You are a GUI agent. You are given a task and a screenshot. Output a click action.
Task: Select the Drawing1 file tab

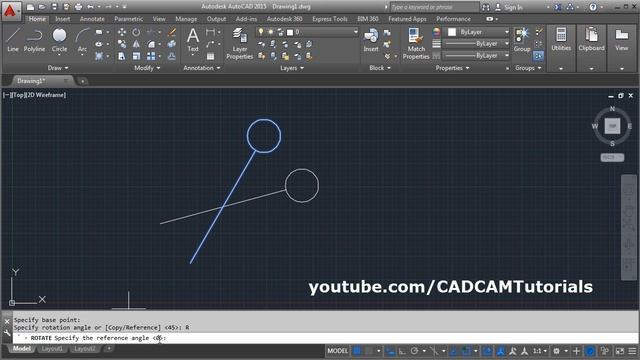[x=41, y=81]
